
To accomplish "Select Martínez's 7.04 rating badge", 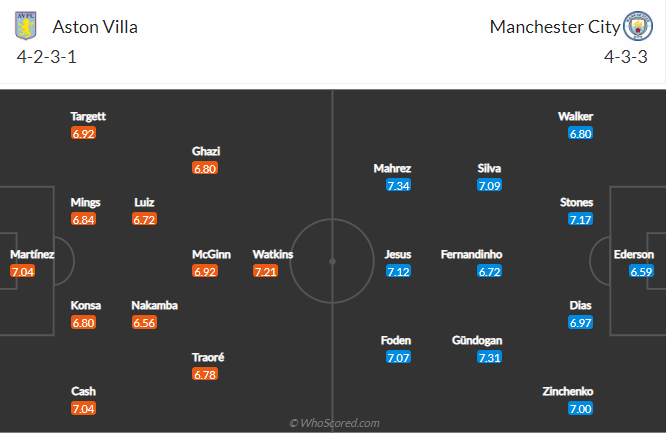I will click(22, 271).
